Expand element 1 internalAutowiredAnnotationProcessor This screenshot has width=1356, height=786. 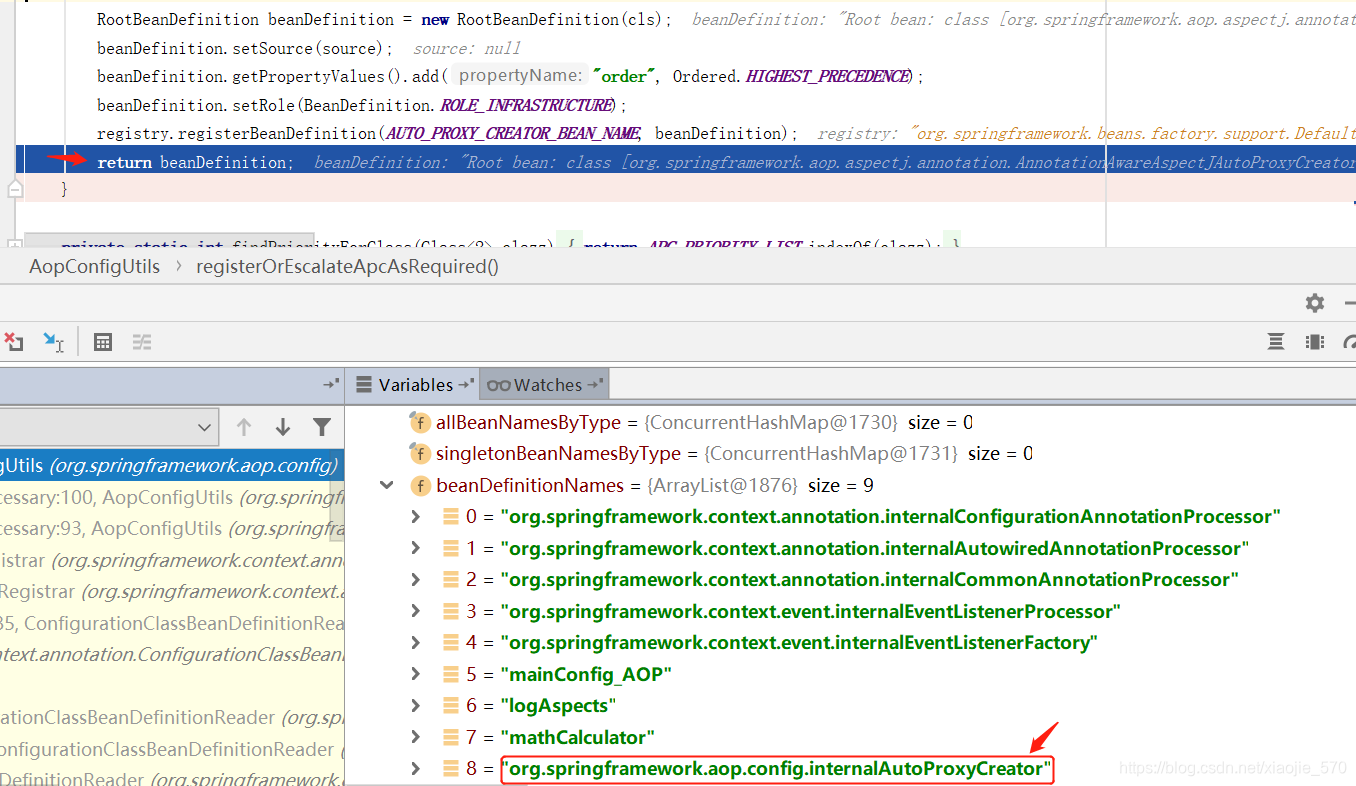click(416, 548)
